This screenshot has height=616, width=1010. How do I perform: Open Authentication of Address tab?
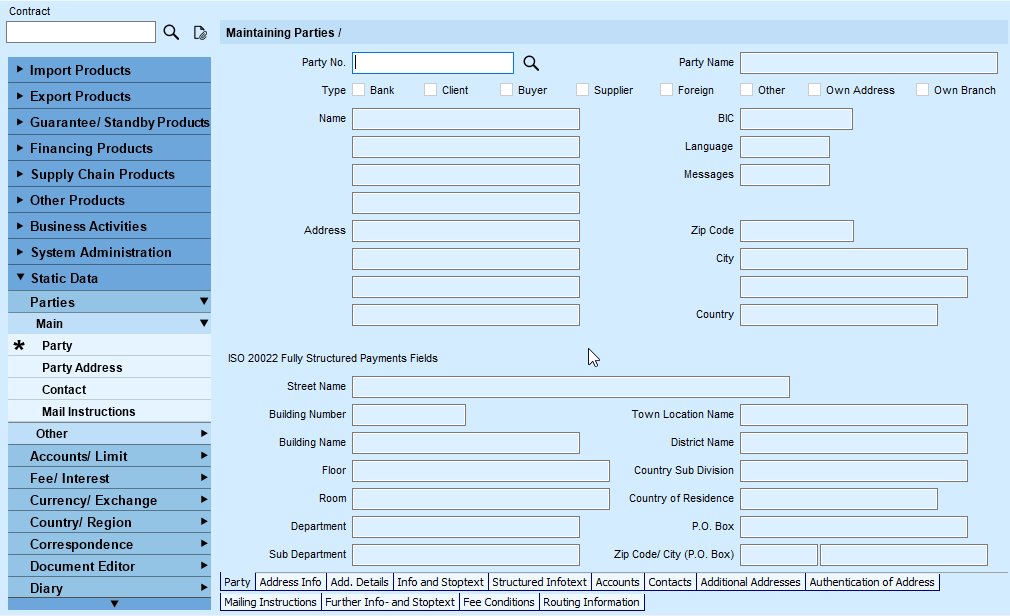872,582
